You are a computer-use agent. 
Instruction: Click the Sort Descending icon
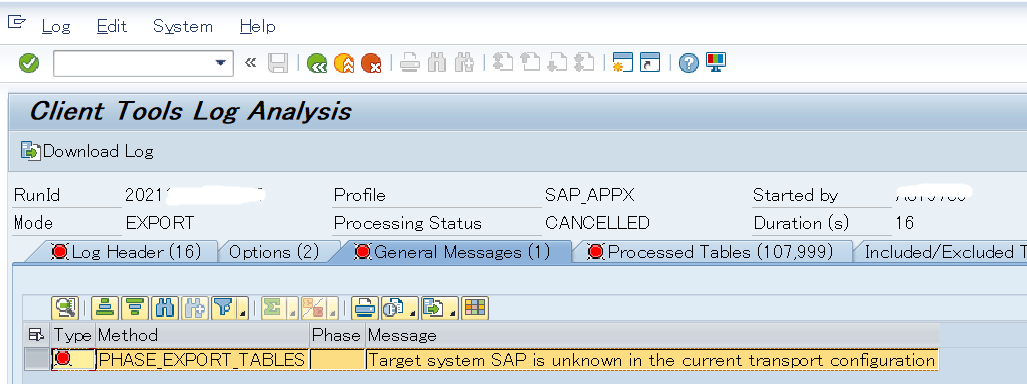135,307
